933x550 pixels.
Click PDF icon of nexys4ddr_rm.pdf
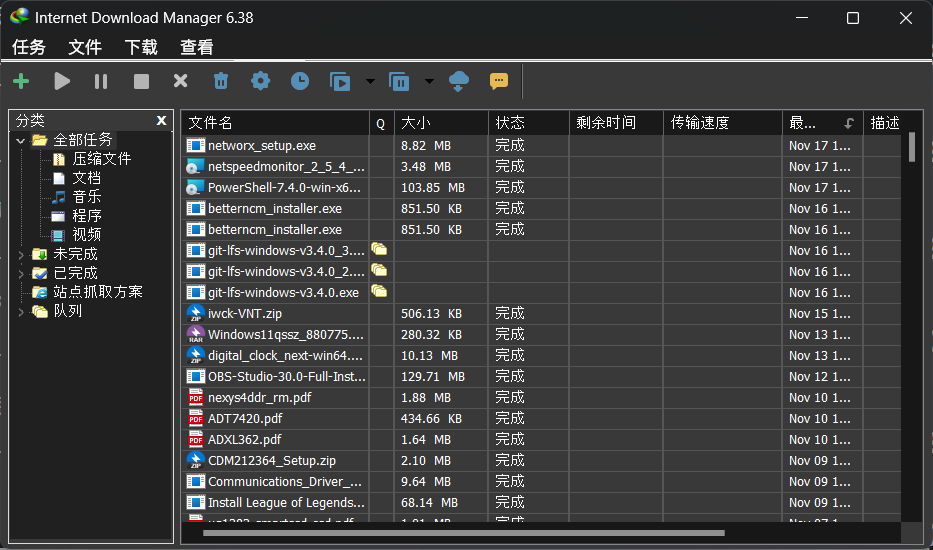196,397
